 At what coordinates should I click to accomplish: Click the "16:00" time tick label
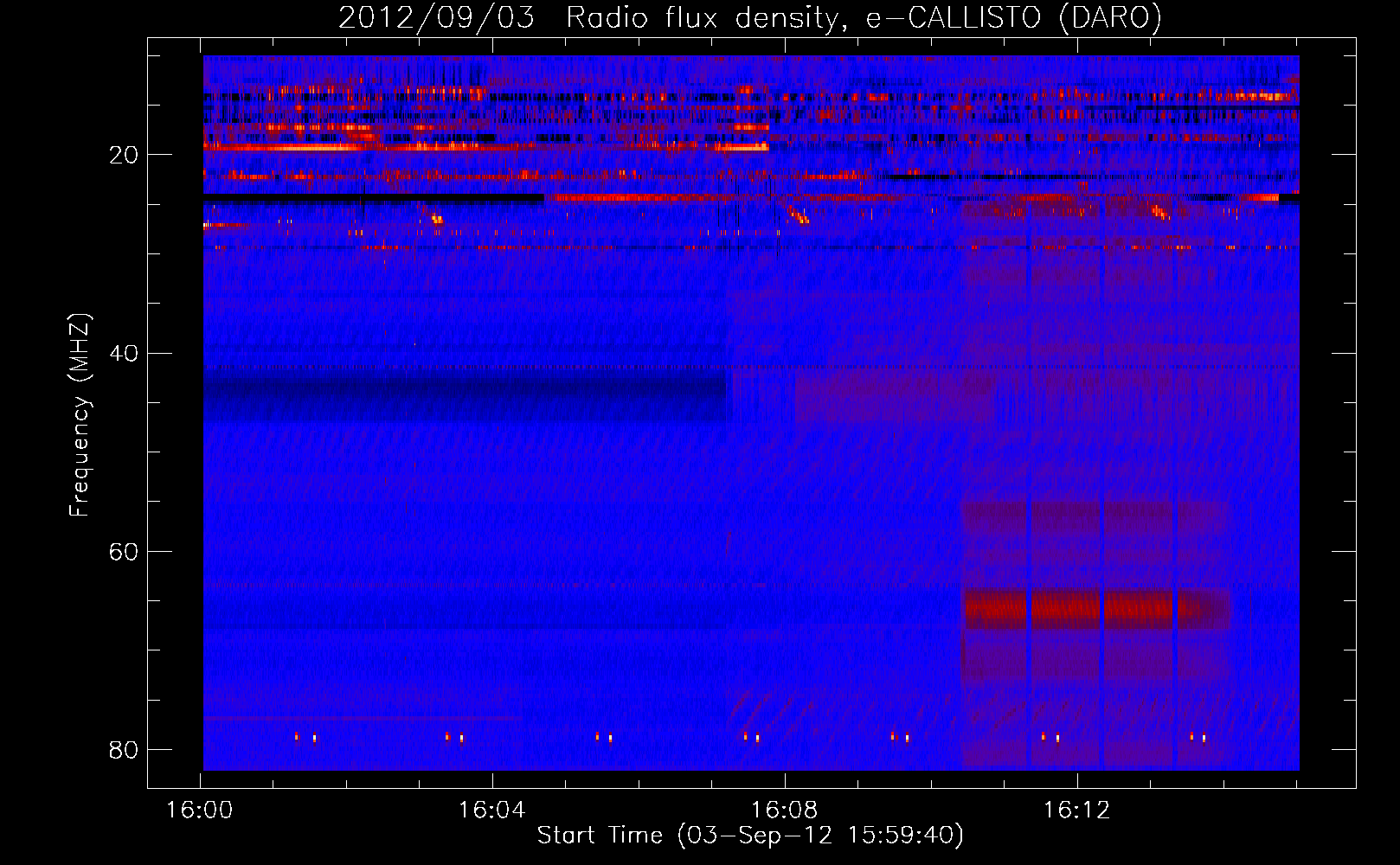[x=200, y=811]
